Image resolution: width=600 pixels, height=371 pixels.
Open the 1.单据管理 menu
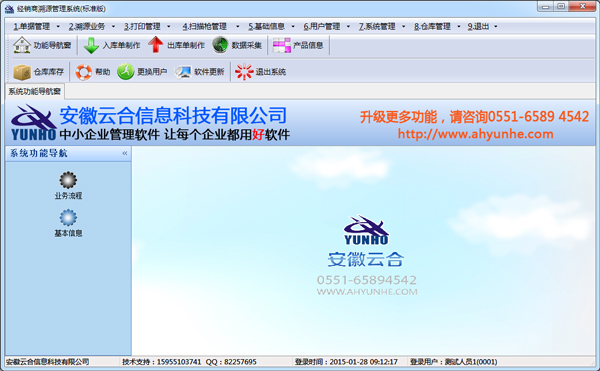pos(32,26)
